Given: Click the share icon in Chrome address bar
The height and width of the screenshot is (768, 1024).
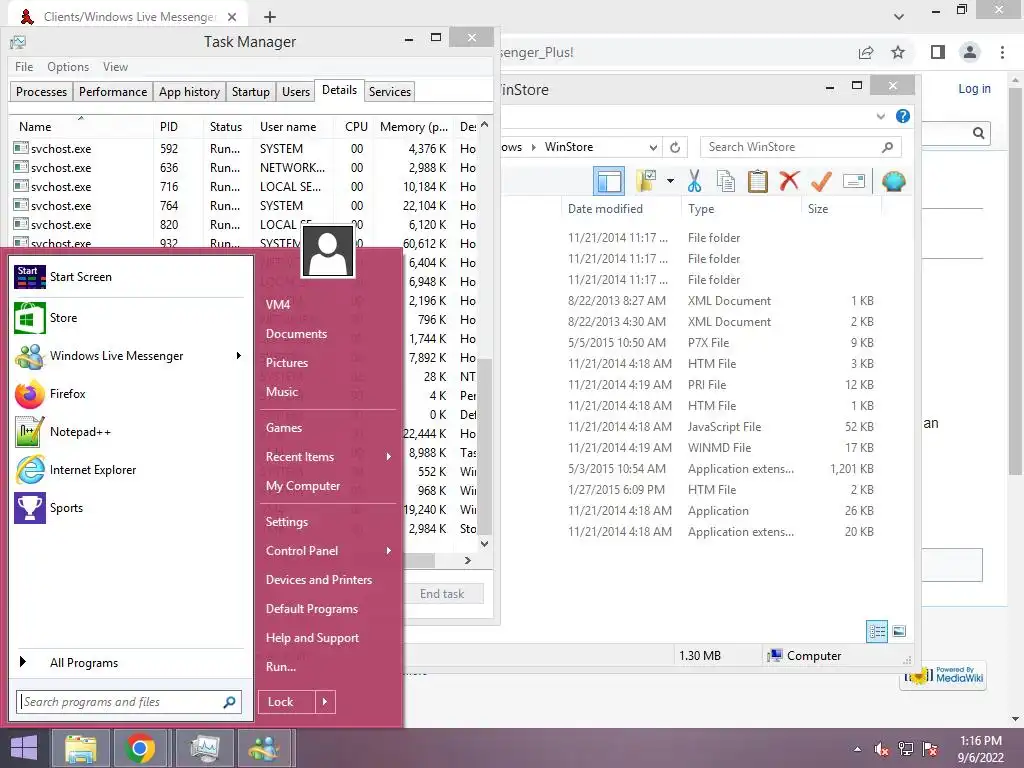Looking at the screenshot, I should click(866, 52).
